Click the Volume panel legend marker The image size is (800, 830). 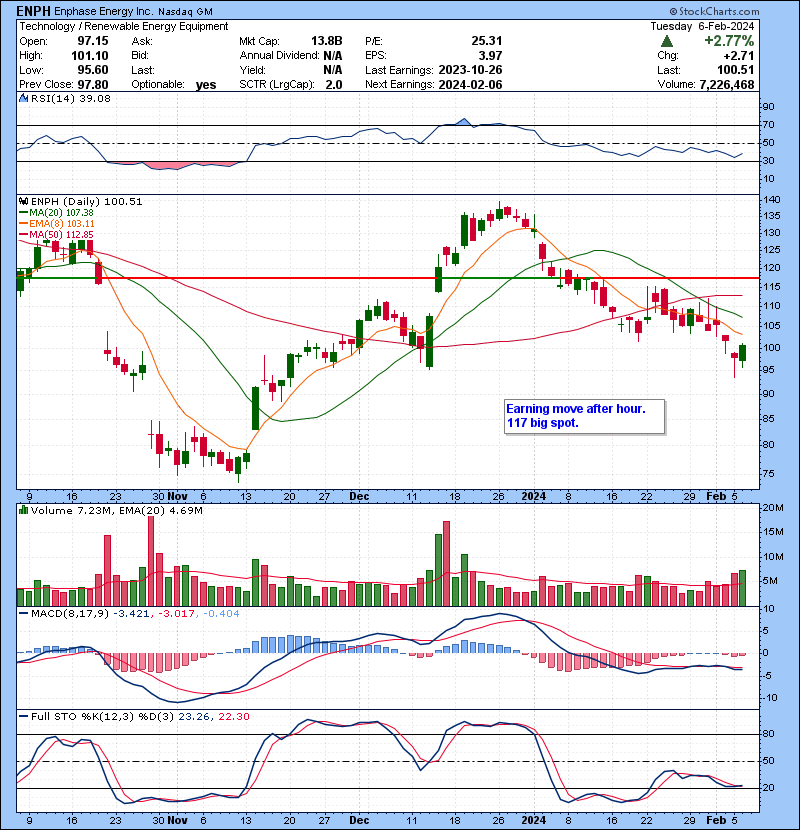click(x=22, y=513)
